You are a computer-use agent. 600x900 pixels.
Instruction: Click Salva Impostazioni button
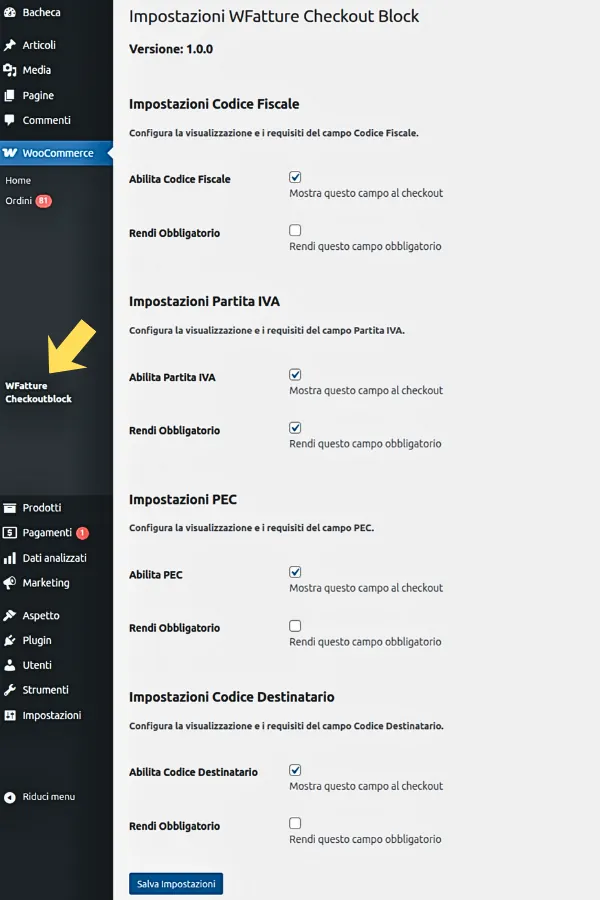point(176,884)
